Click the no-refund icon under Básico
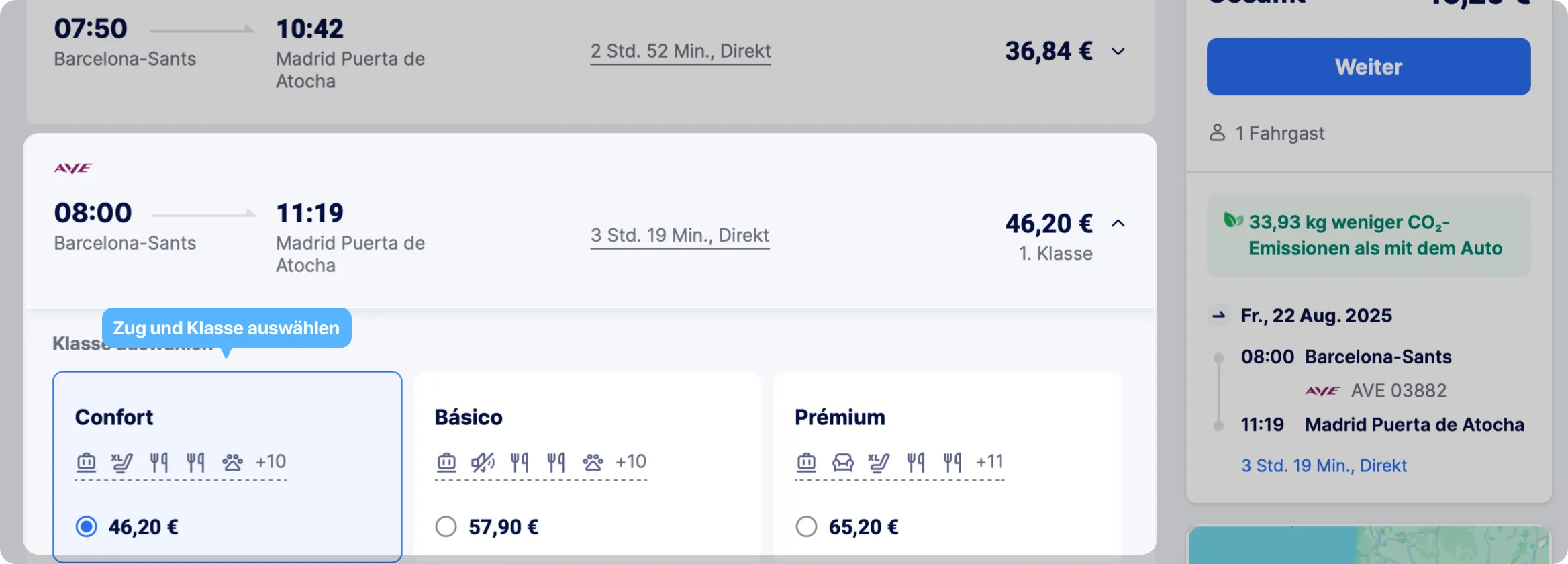 pos(483,462)
